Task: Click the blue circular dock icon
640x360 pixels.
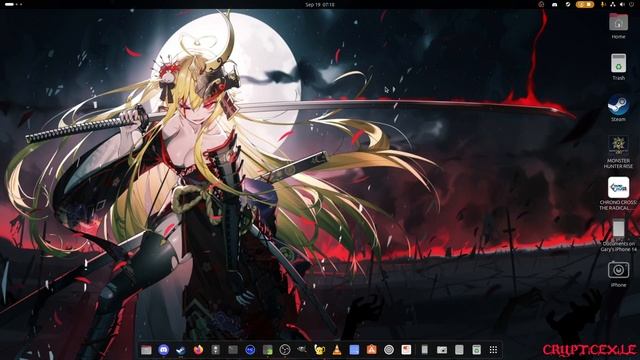Action: (250, 350)
